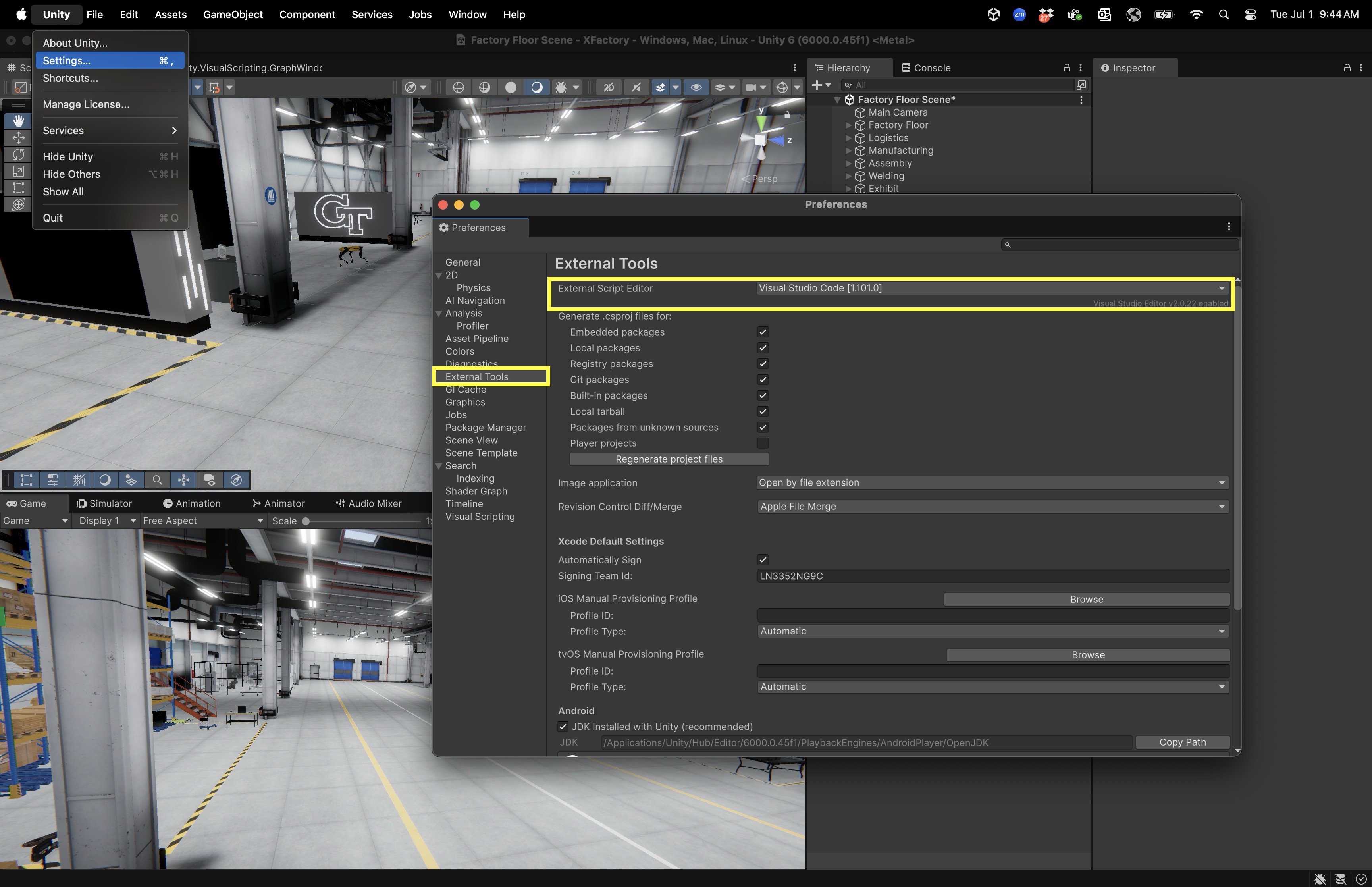The image size is (1372, 887).
Task: Click the scene visibility eye icon
Action: coord(696,87)
